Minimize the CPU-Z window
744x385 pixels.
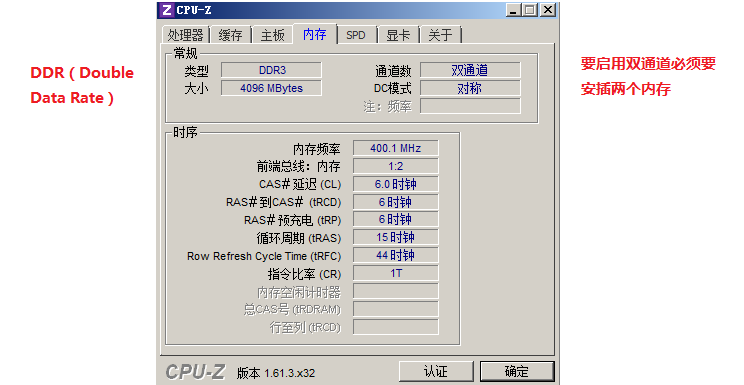coord(513,10)
